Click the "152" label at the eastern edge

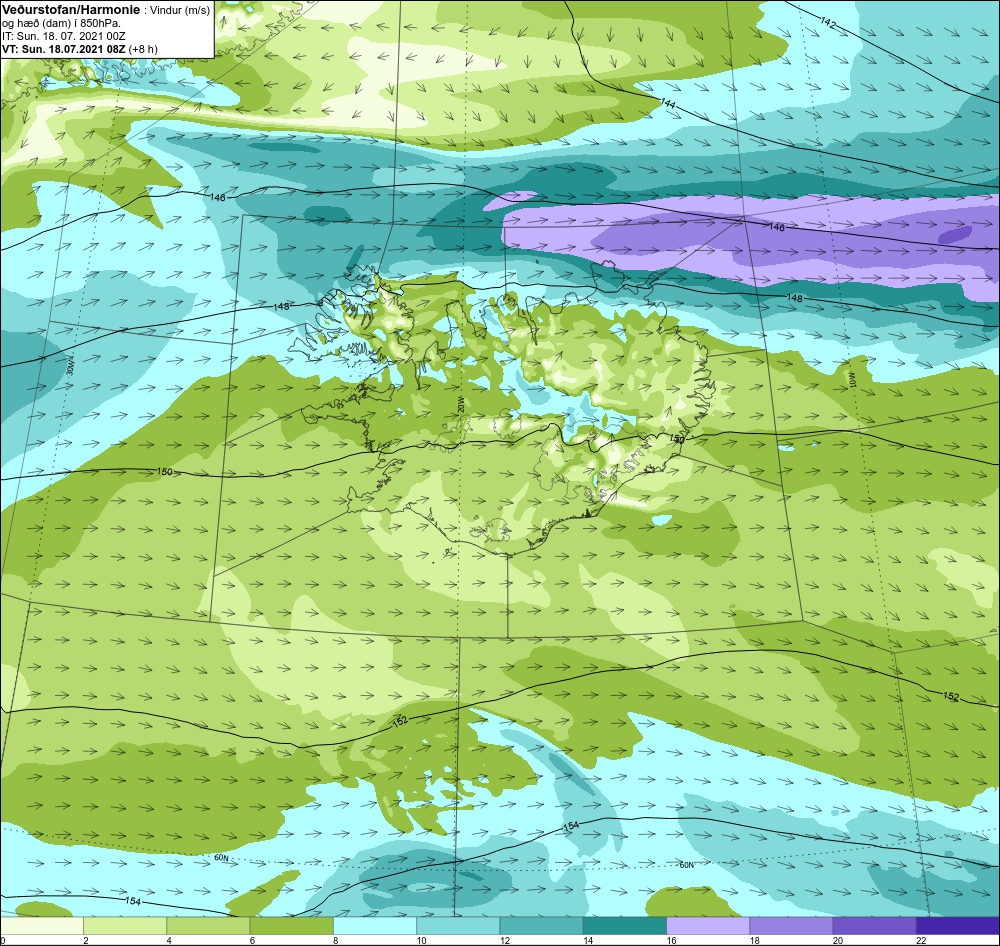click(x=951, y=697)
